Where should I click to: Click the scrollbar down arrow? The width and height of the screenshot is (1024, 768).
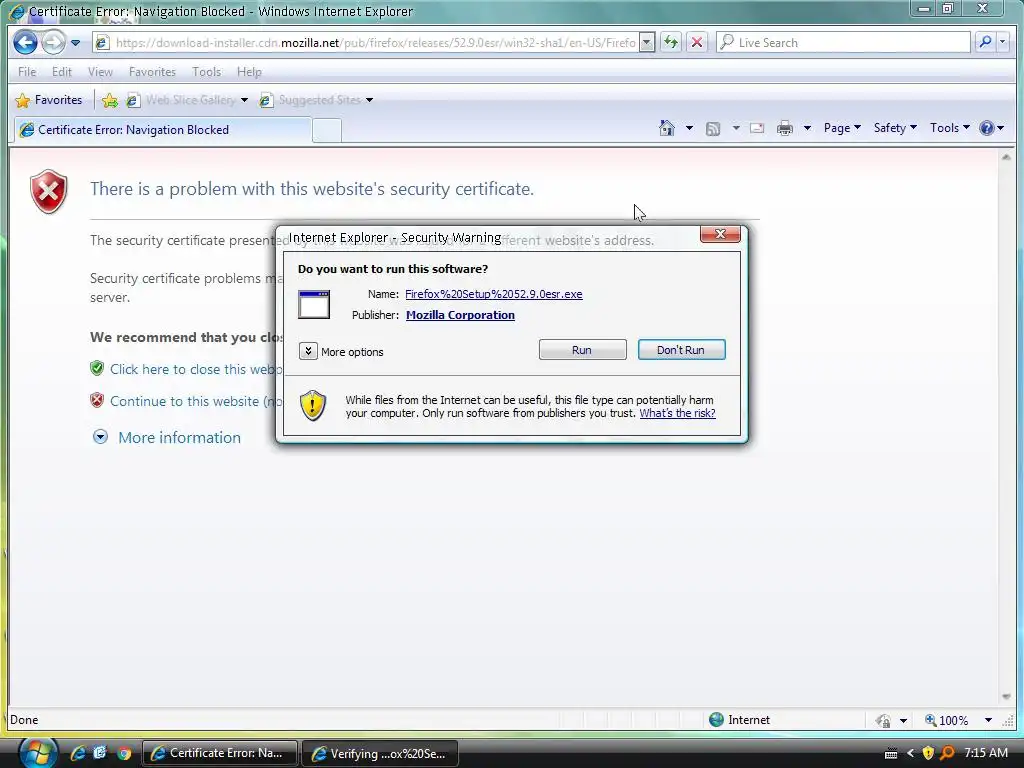(x=1006, y=697)
